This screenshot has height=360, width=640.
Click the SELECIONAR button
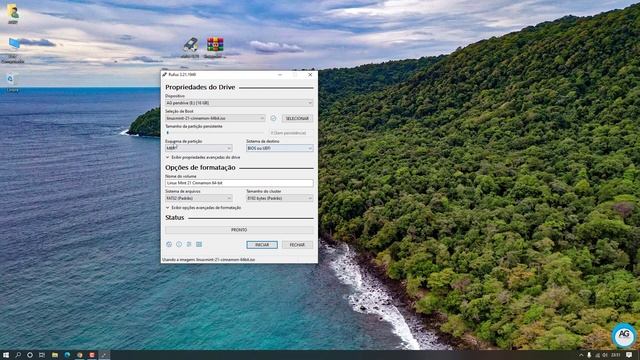point(297,118)
